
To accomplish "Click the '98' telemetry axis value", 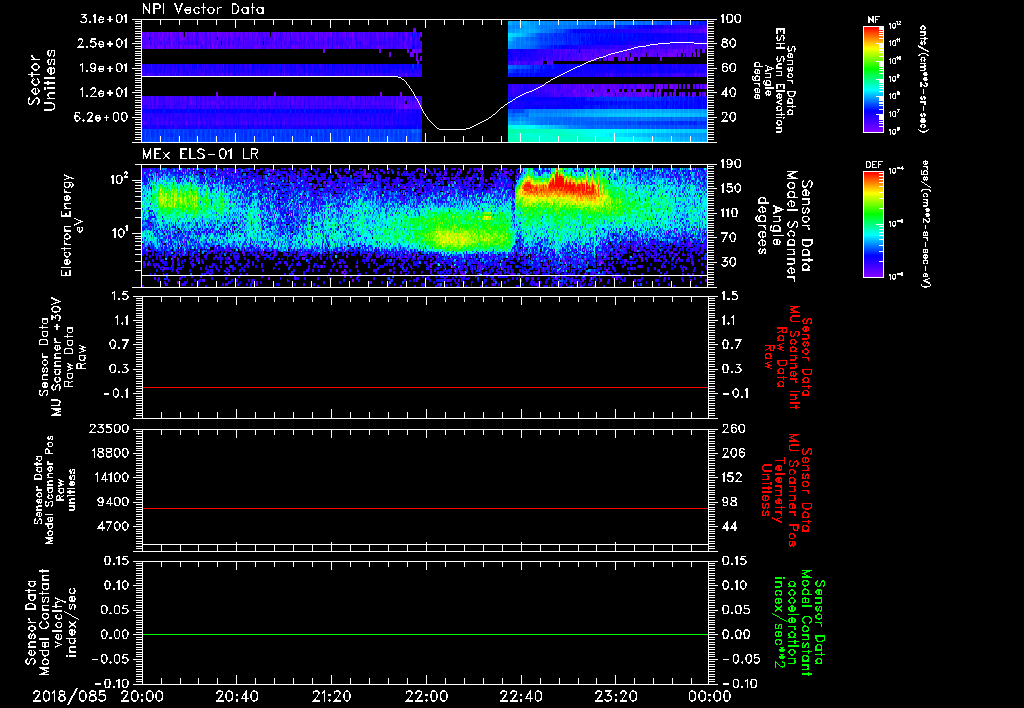I will pos(729,502).
